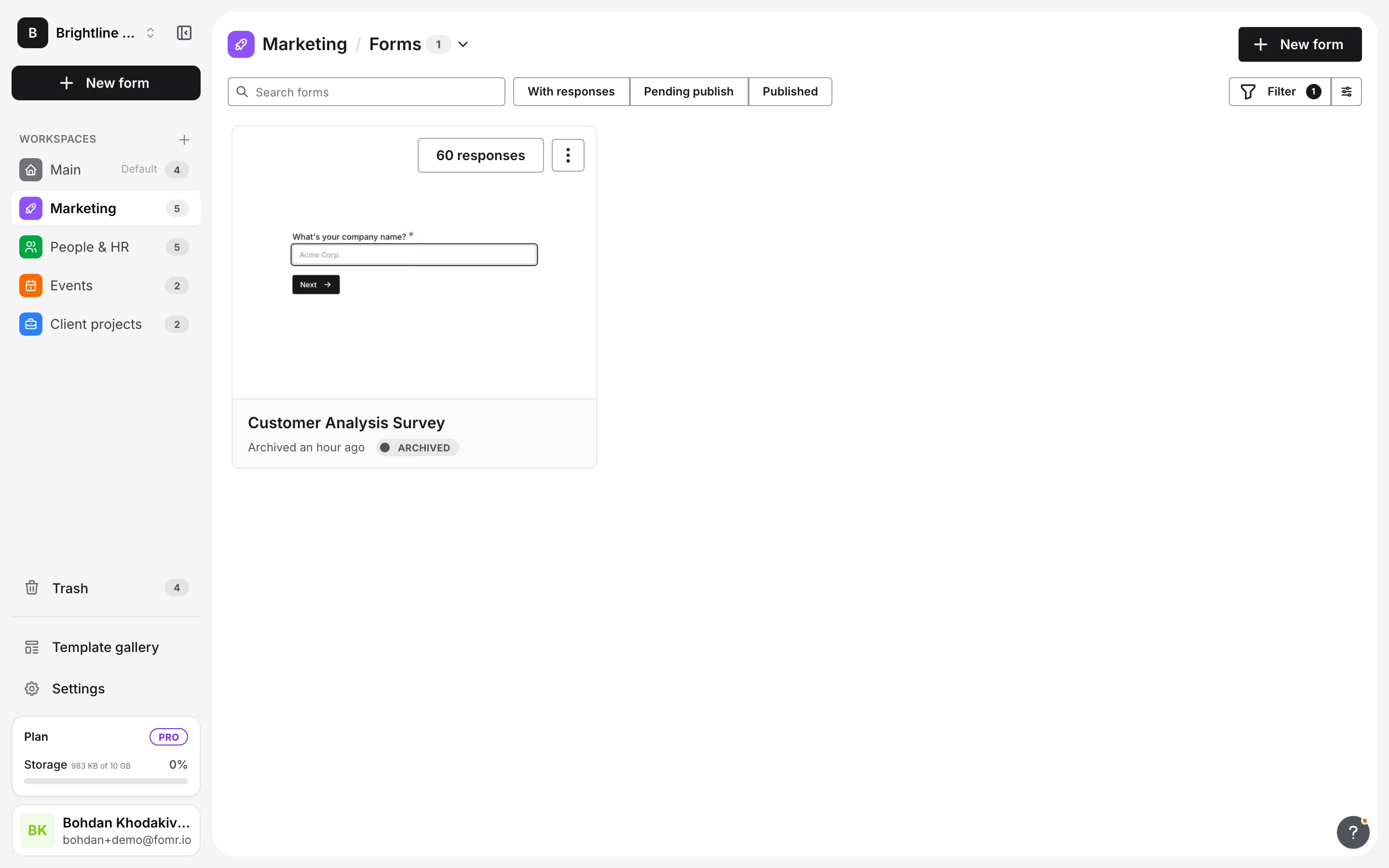This screenshot has width=1389, height=868.
Task: Click the Main workspace label
Action: click(x=66, y=169)
